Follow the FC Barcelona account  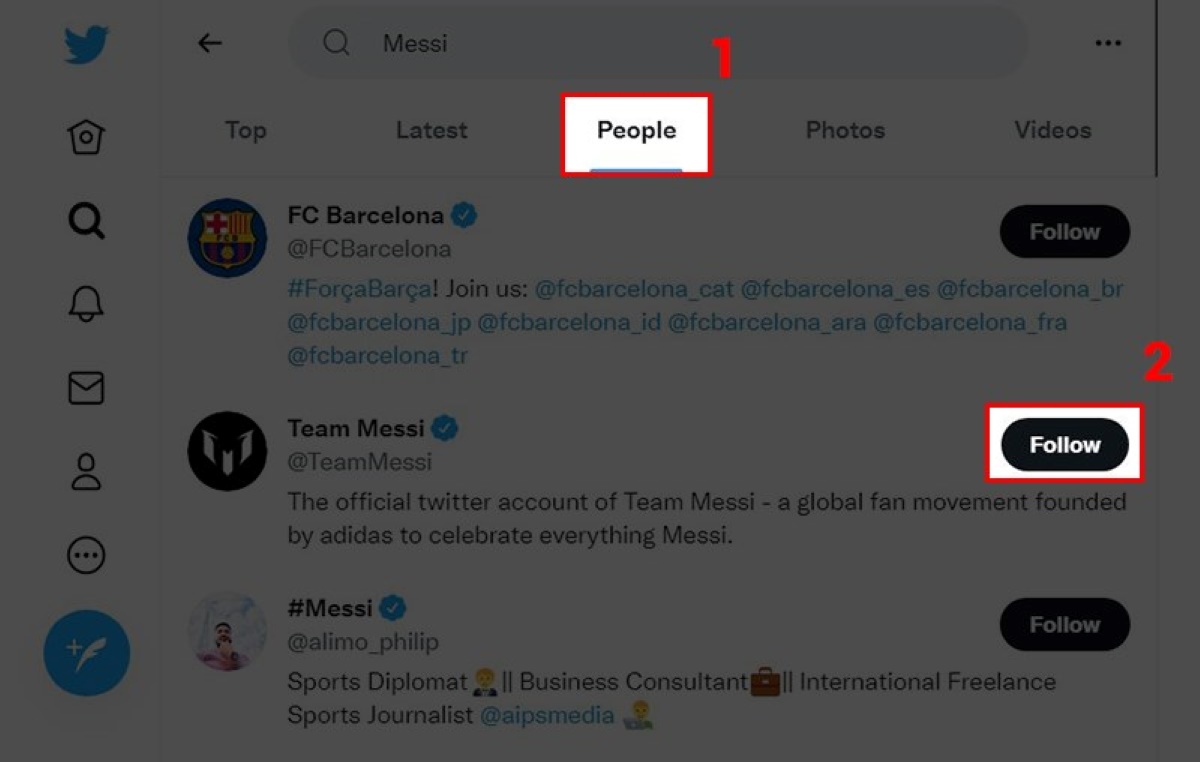(x=1064, y=232)
